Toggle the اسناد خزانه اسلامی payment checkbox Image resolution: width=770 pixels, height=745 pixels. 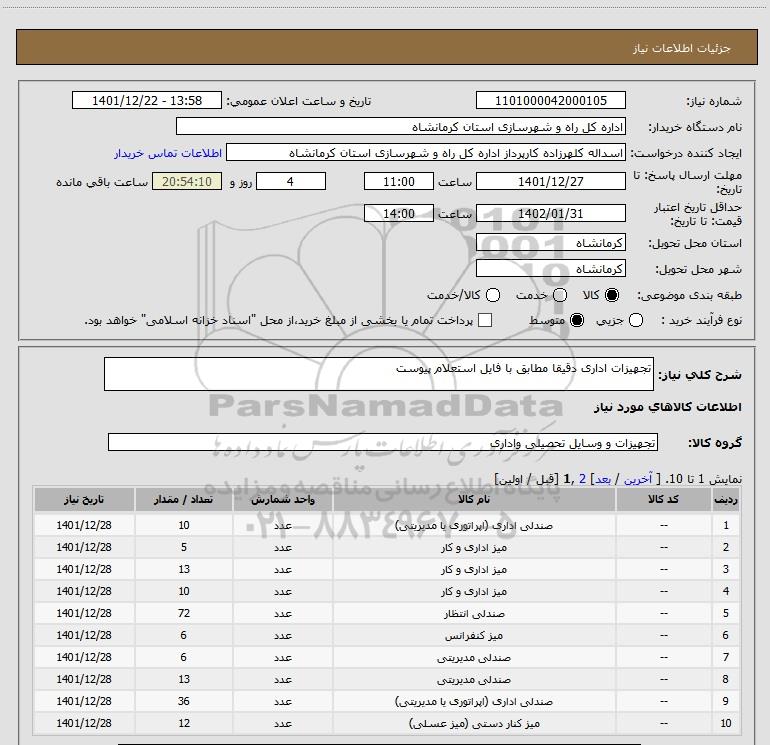click(485, 321)
